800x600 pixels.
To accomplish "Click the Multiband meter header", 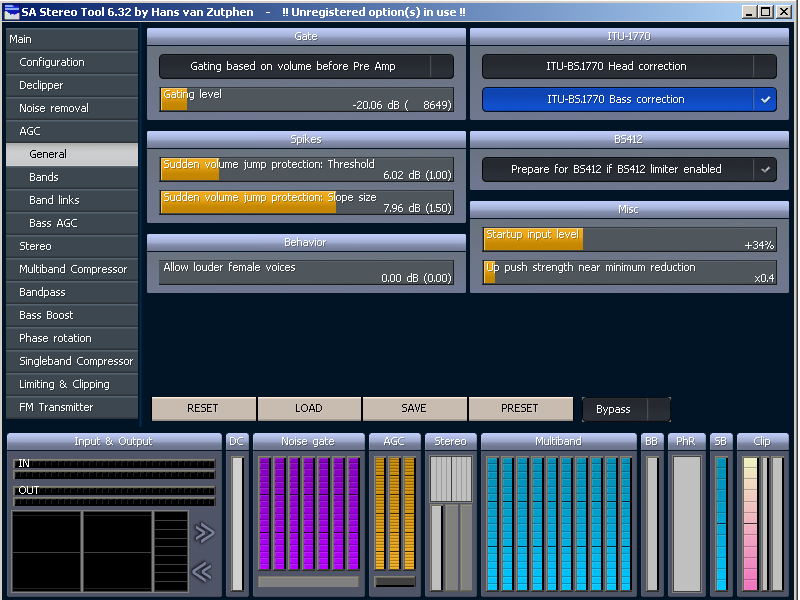I will 559,441.
